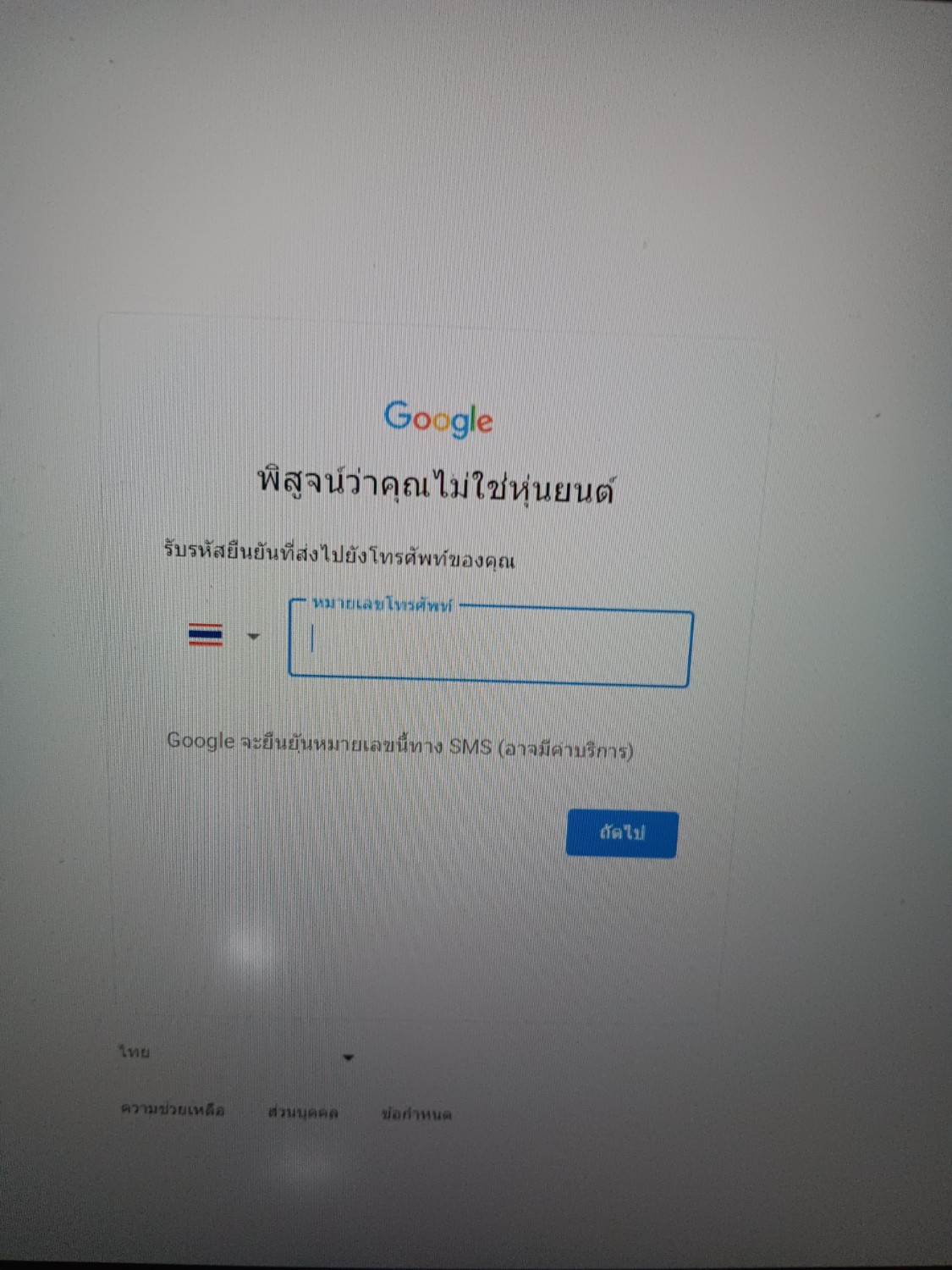Click the floating label หมายเลขโทรศัพท์

(382, 605)
